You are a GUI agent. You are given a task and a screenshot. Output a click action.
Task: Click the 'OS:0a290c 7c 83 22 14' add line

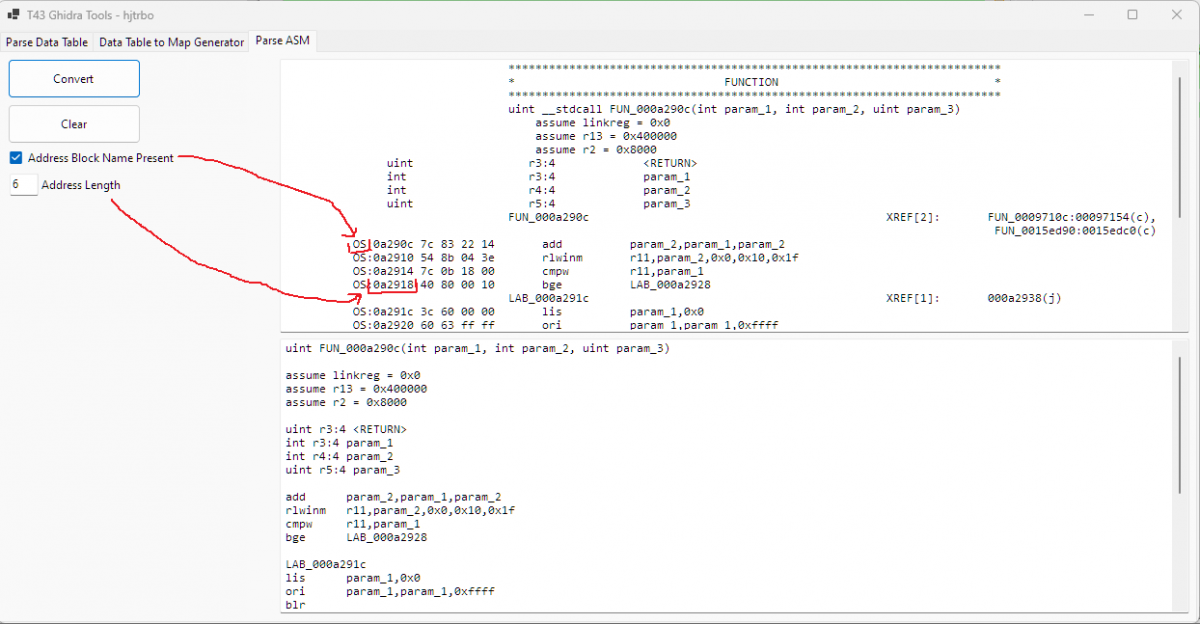click(569, 244)
